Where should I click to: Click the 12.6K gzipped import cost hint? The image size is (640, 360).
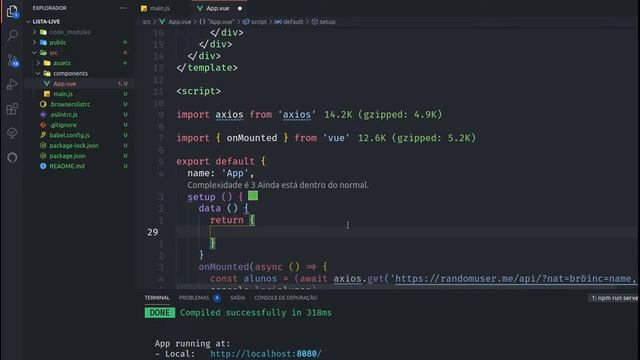click(417, 138)
